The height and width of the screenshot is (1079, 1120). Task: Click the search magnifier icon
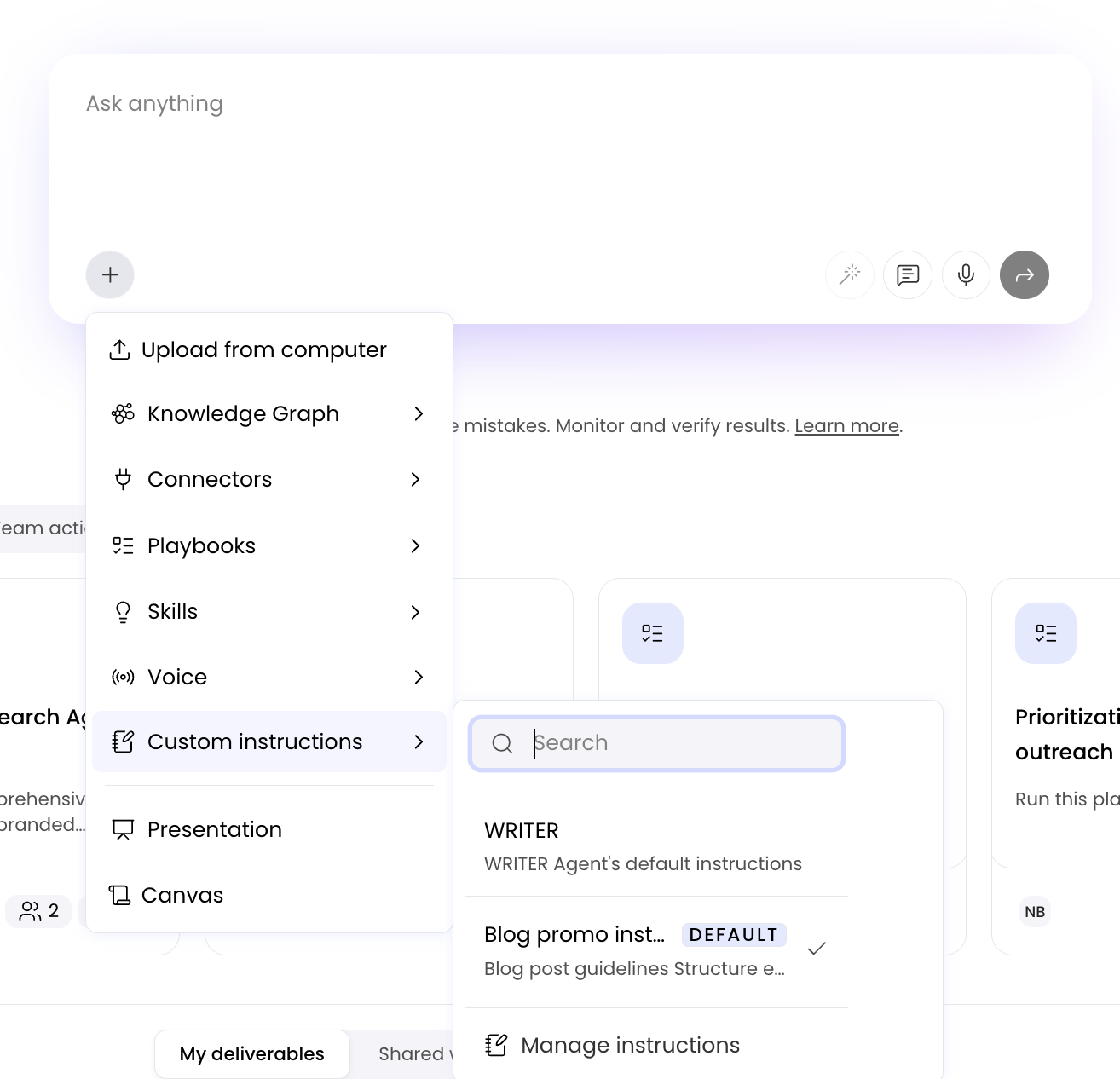(x=502, y=743)
